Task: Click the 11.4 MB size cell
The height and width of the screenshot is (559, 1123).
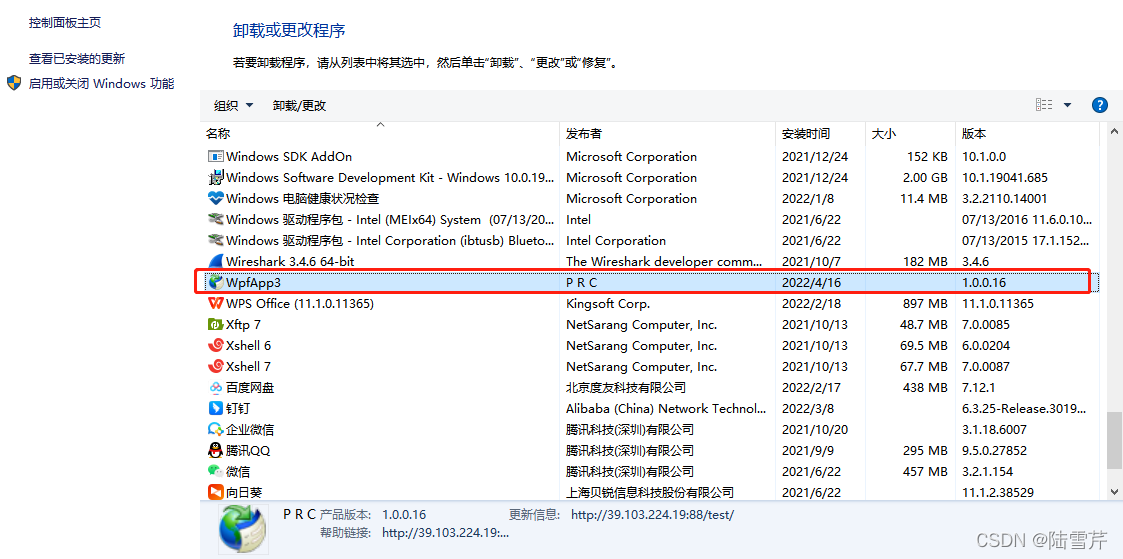Action: (924, 198)
